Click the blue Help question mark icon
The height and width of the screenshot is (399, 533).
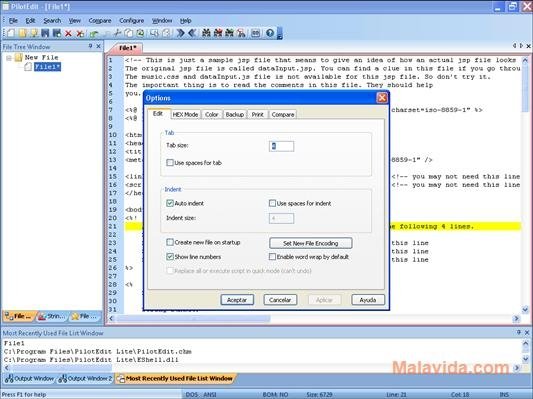270,33
